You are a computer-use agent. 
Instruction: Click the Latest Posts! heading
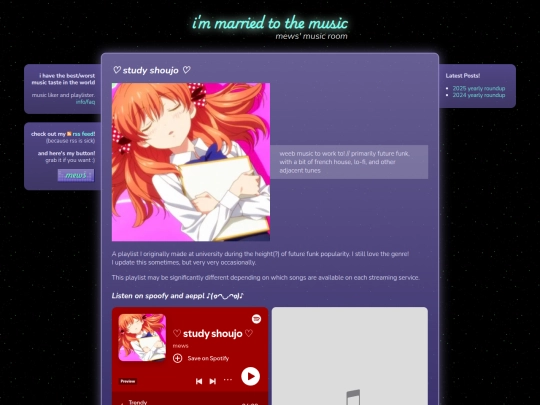tap(463, 76)
